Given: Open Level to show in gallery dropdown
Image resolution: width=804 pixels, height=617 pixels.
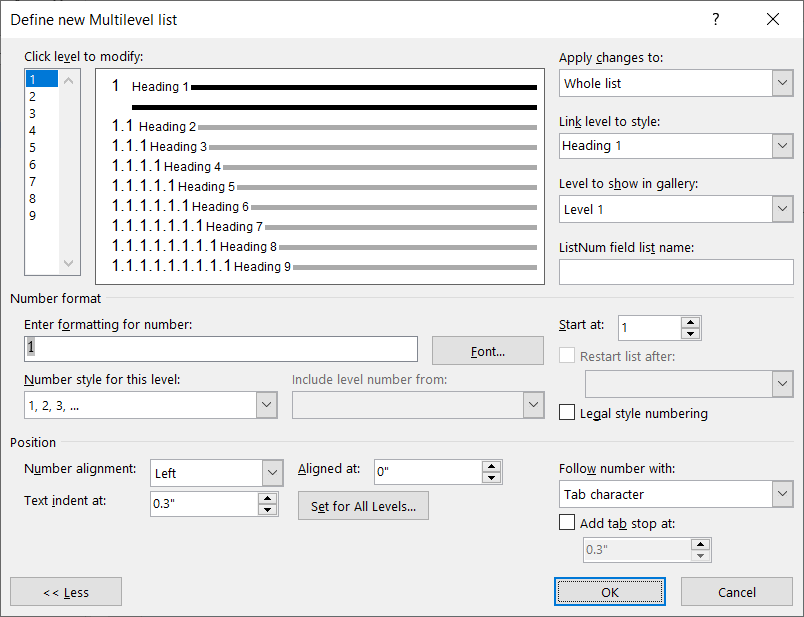Looking at the screenshot, I should pyautogui.click(x=782, y=209).
